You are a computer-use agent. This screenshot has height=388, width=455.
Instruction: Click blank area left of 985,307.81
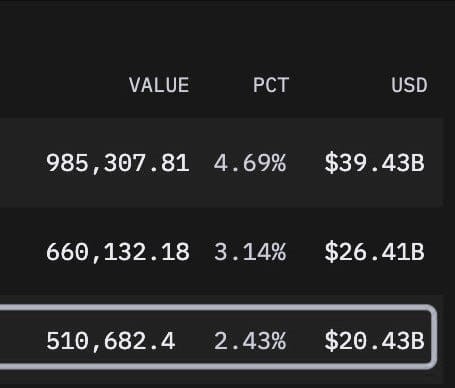[22, 163]
